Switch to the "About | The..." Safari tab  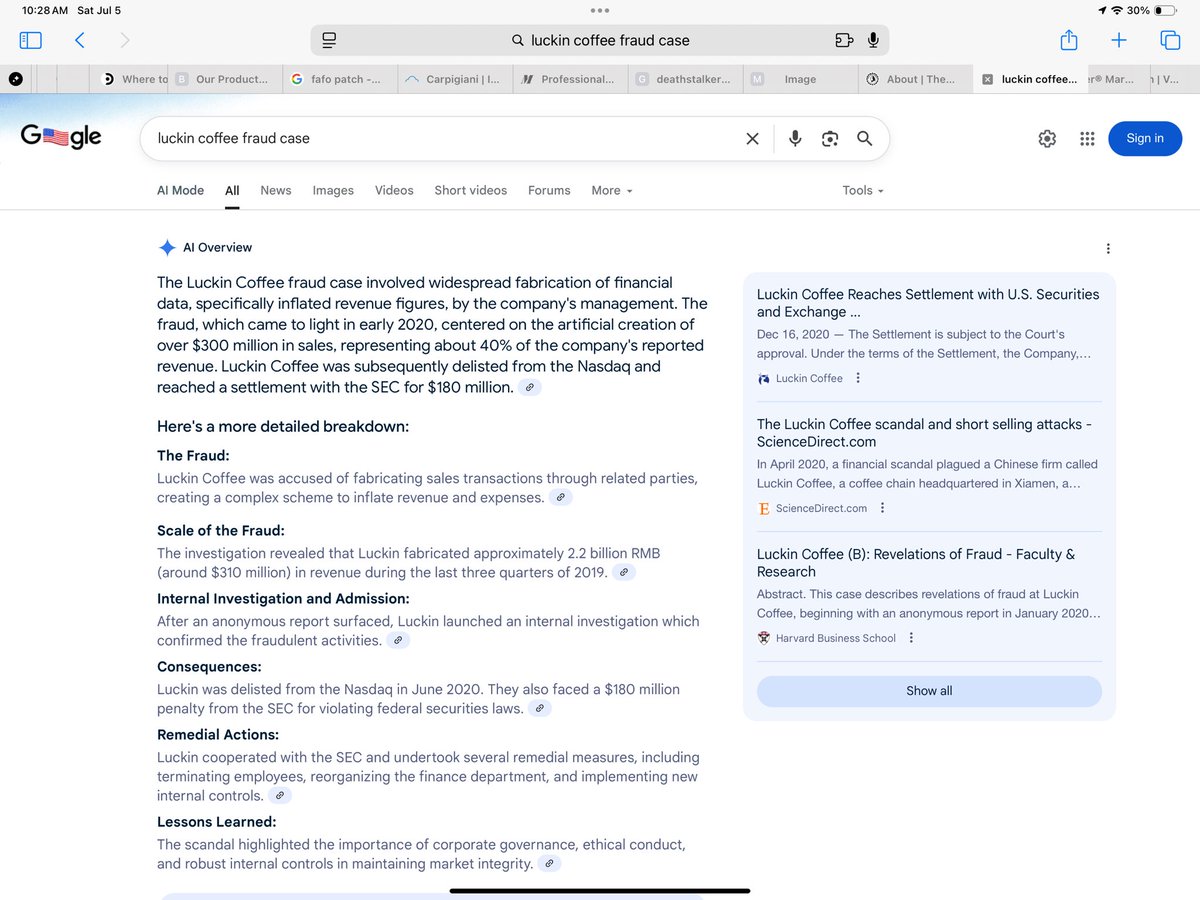913,79
